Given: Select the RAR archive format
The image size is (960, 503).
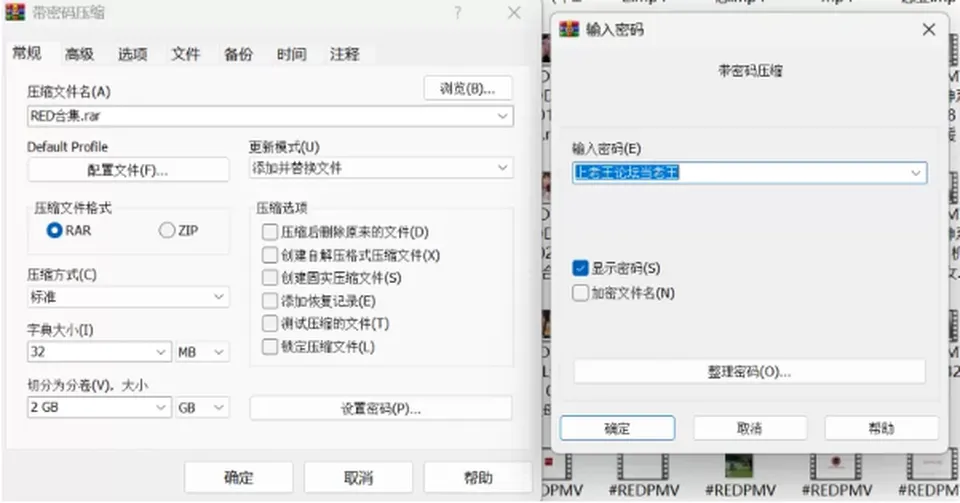Looking at the screenshot, I should click(x=54, y=230).
